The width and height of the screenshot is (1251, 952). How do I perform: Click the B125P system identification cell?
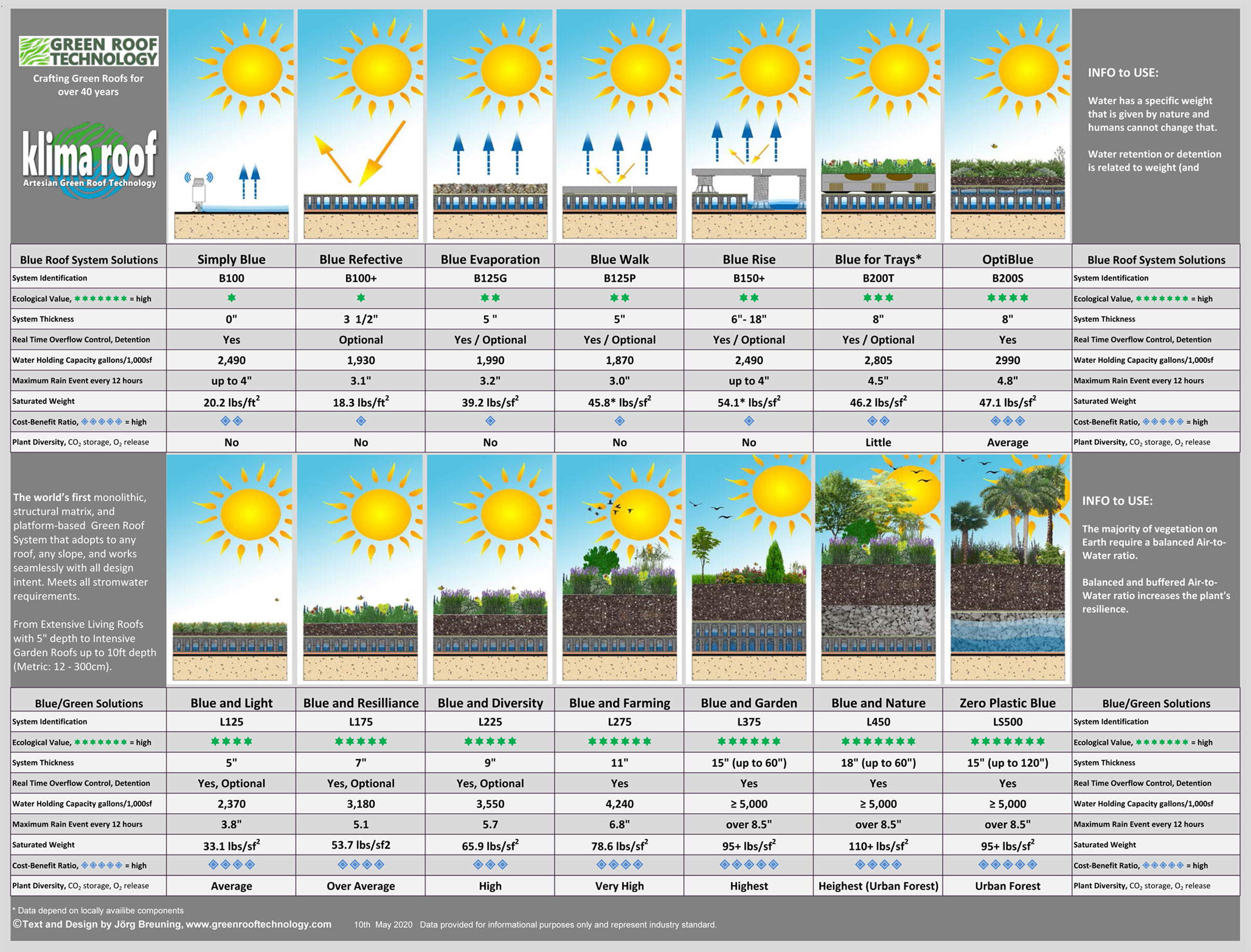click(x=620, y=278)
